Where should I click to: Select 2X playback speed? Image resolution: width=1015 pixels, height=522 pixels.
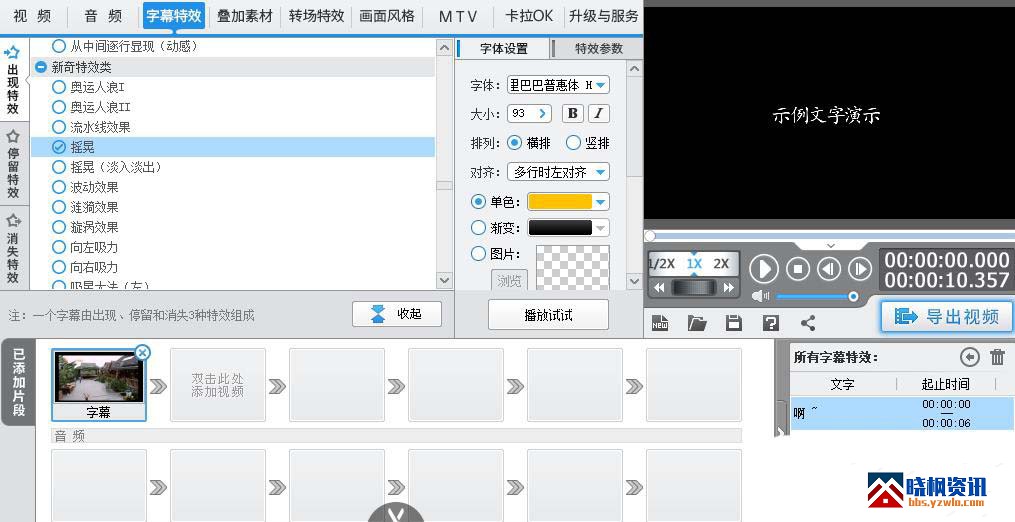(x=721, y=264)
